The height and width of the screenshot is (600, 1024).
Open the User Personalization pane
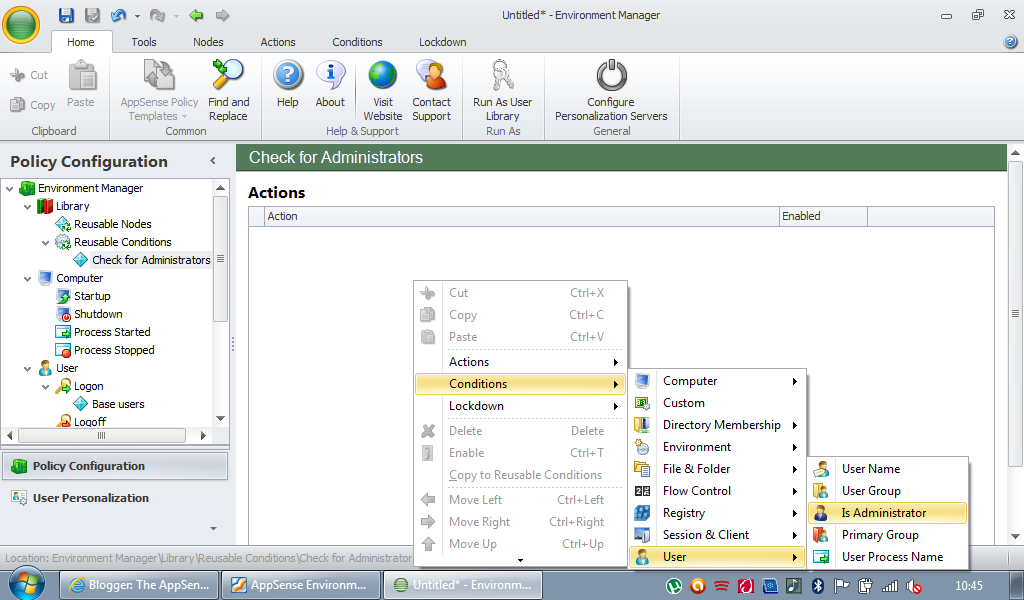click(x=90, y=498)
